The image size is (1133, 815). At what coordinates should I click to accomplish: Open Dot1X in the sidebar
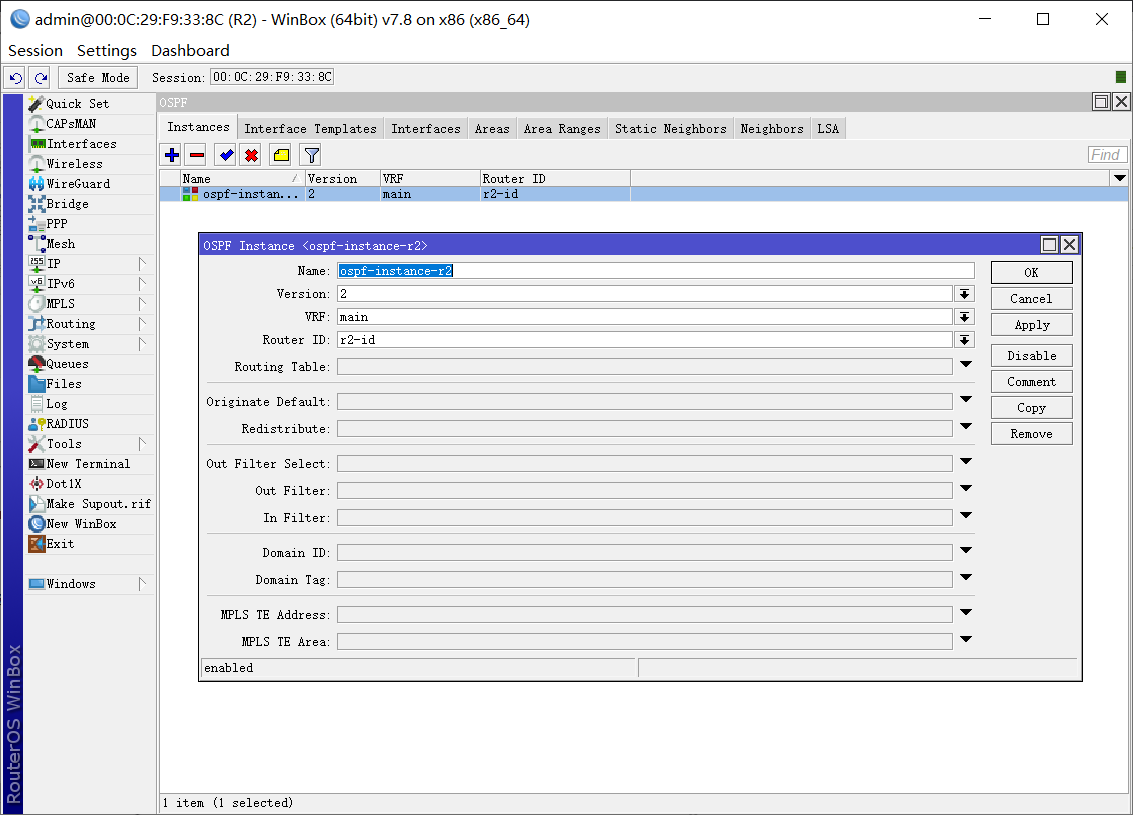pyautogui.click(x=90, y=484)
